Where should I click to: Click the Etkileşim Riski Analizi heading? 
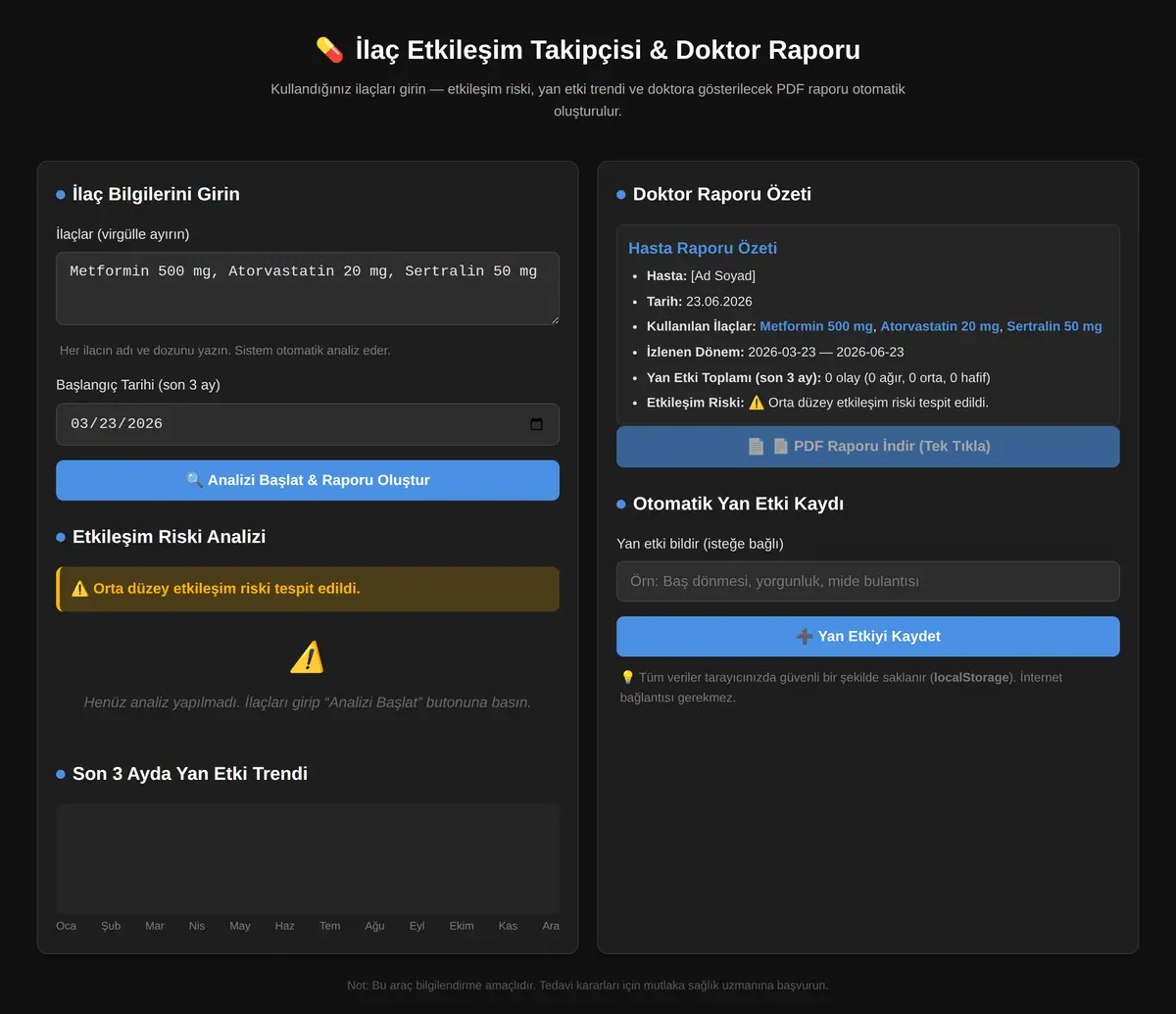[169, 537]
